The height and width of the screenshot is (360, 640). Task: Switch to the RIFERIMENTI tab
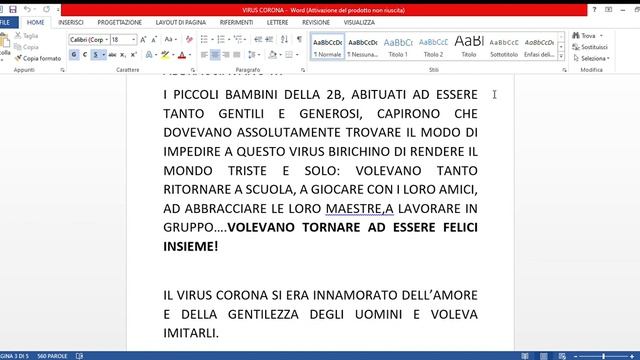236,22
